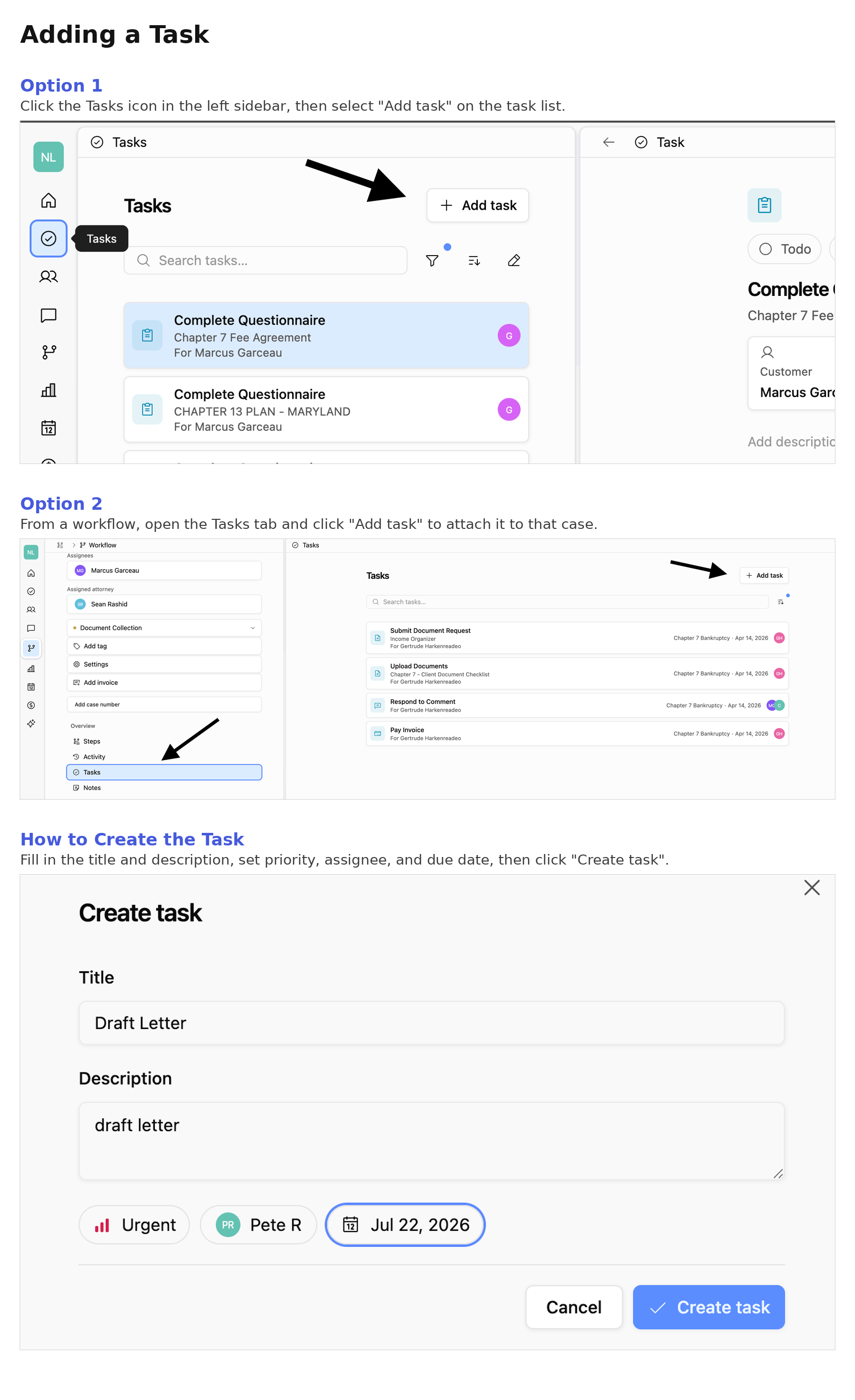Open Messages icon in Option 2 sidebar
This screenshot has width=855, height=1400.
coord(31,629)
